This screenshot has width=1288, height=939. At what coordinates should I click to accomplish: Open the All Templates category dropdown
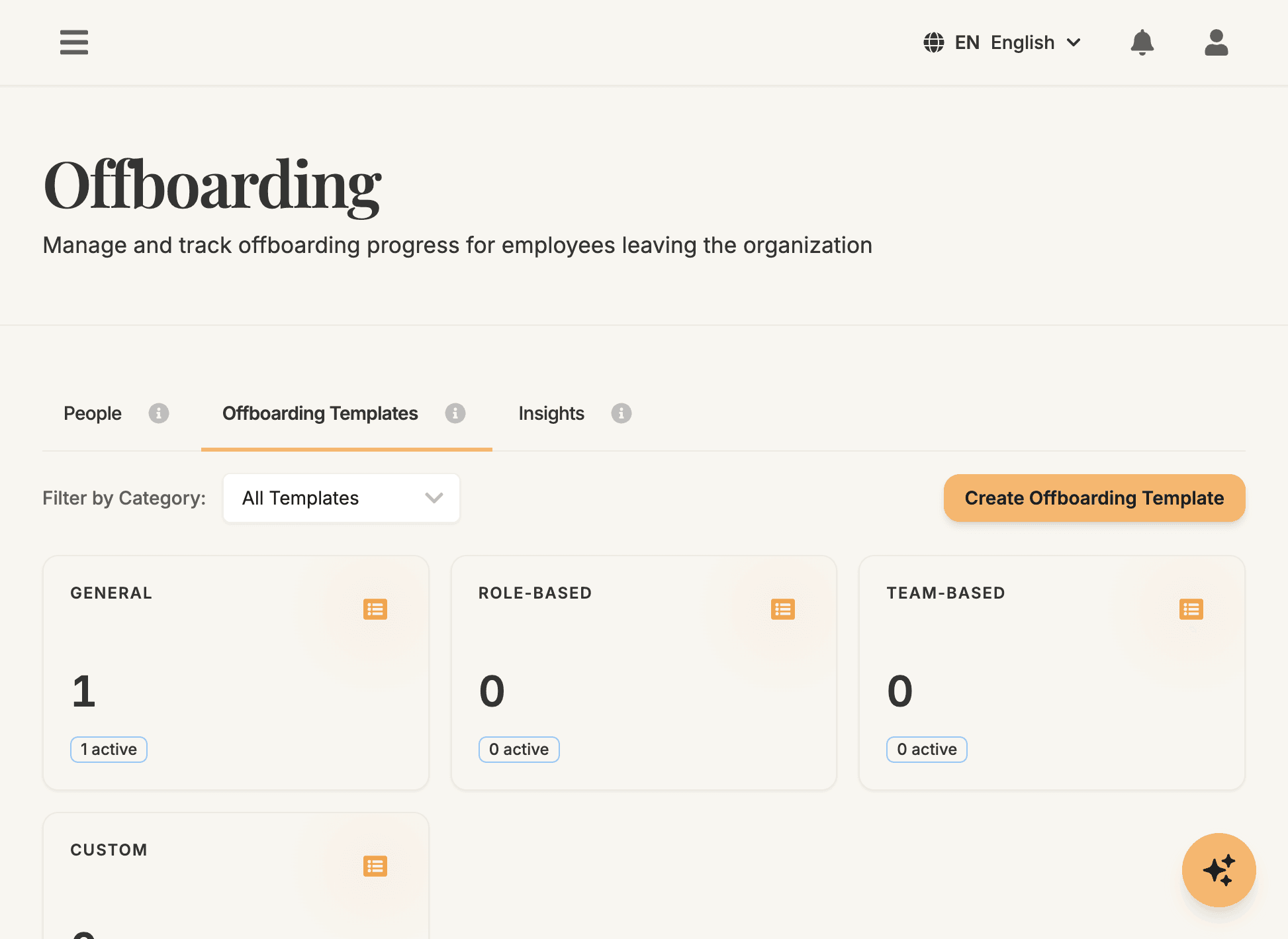coord(340,498)
